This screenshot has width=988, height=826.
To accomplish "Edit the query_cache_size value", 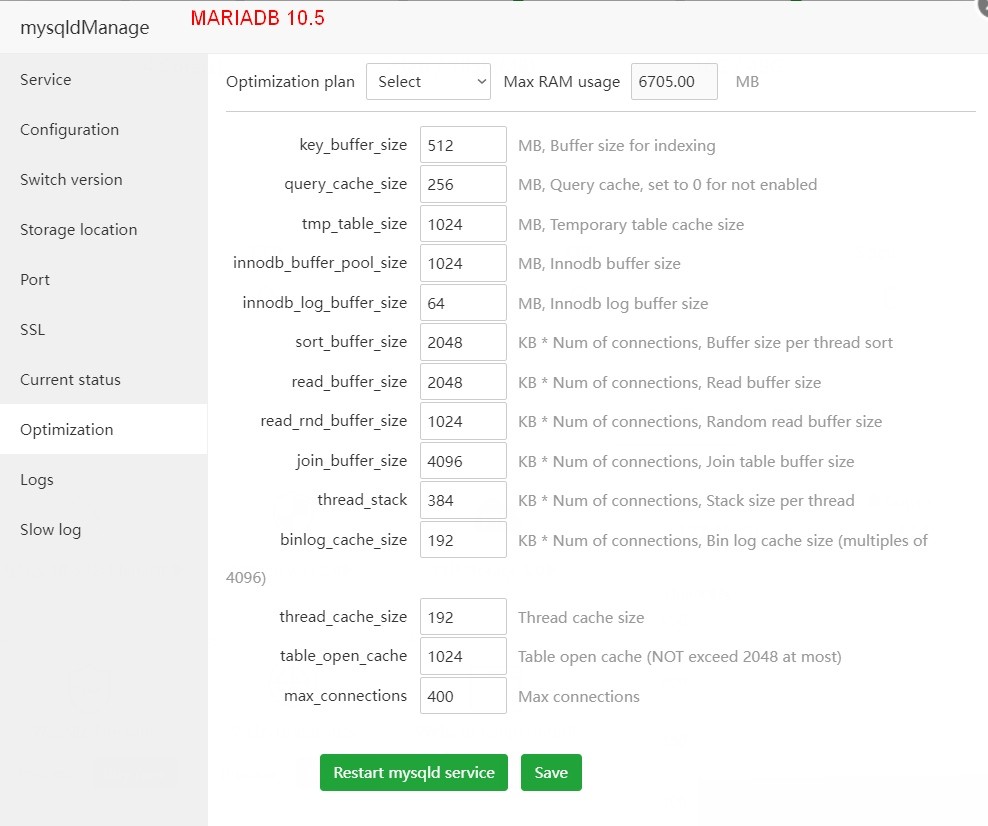I will [x=463, y=184].
